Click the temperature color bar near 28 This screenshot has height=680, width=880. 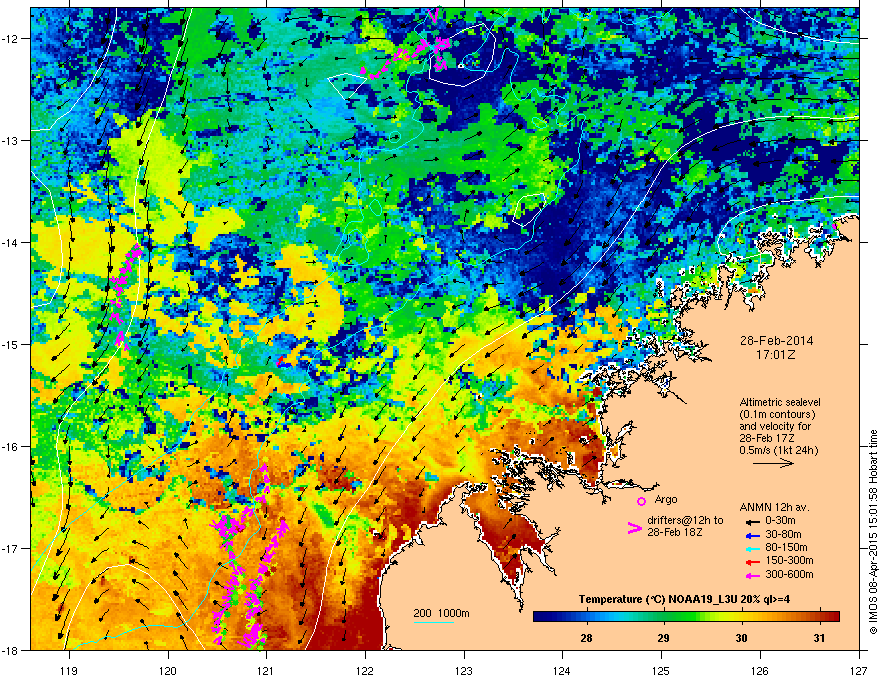tap(586, 616)
